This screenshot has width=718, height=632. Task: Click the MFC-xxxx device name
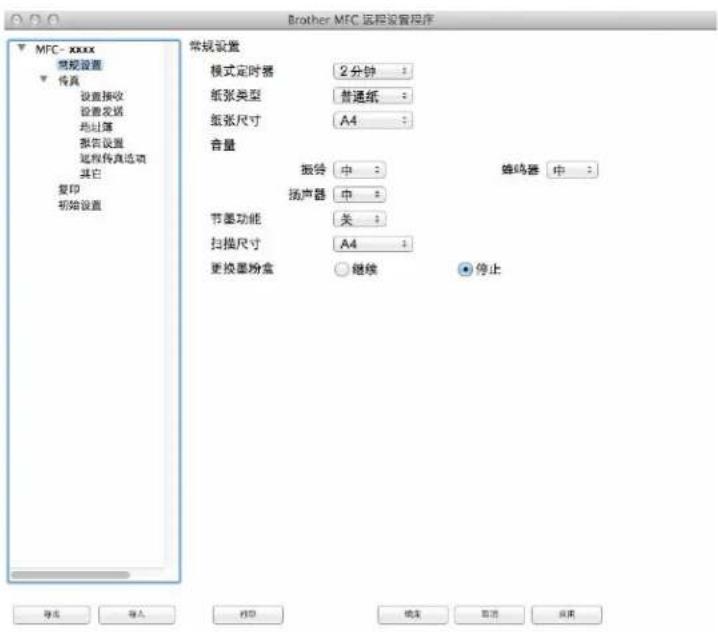[x=65, y=49]
